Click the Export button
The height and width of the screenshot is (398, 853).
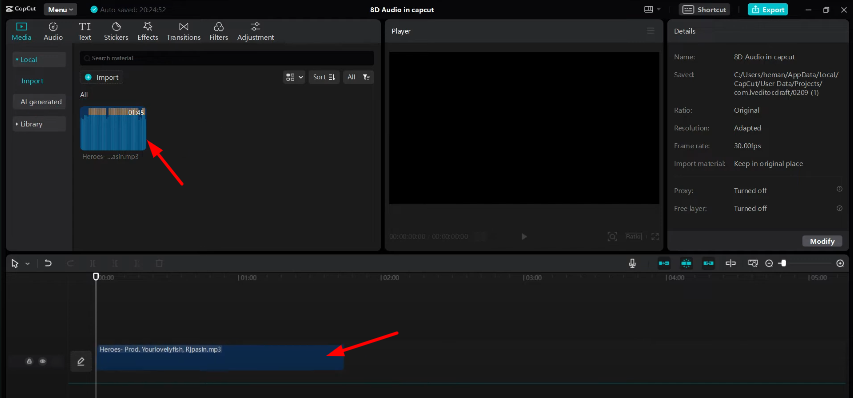768,9
